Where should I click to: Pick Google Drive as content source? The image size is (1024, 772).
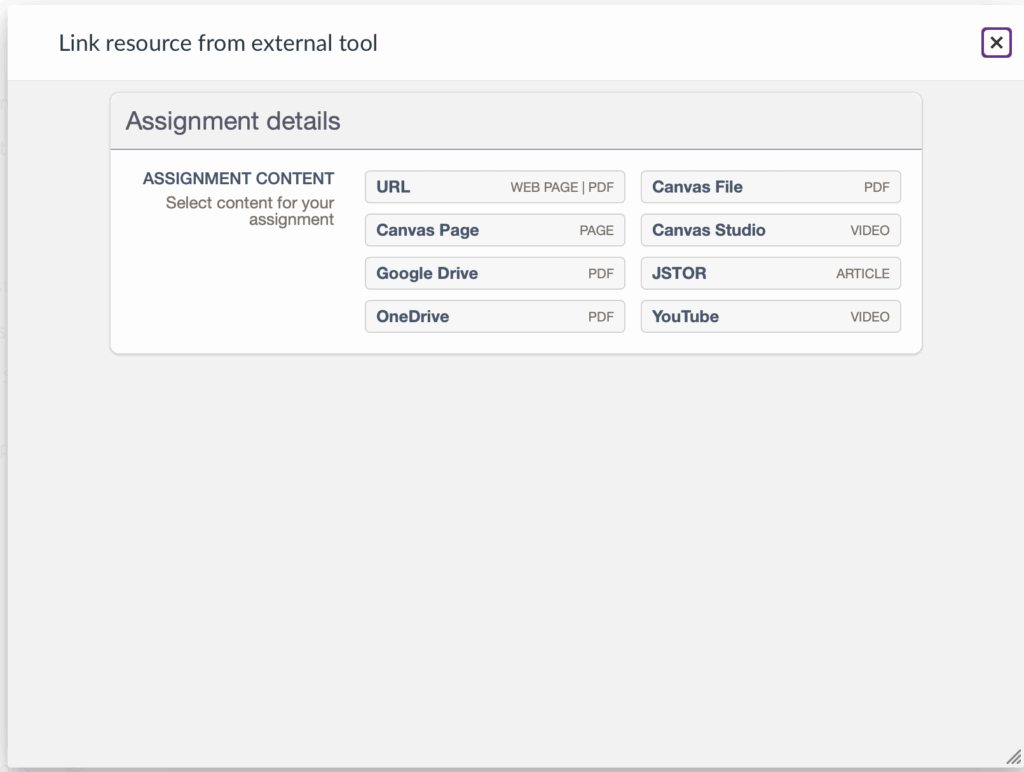tap(494, 273)
